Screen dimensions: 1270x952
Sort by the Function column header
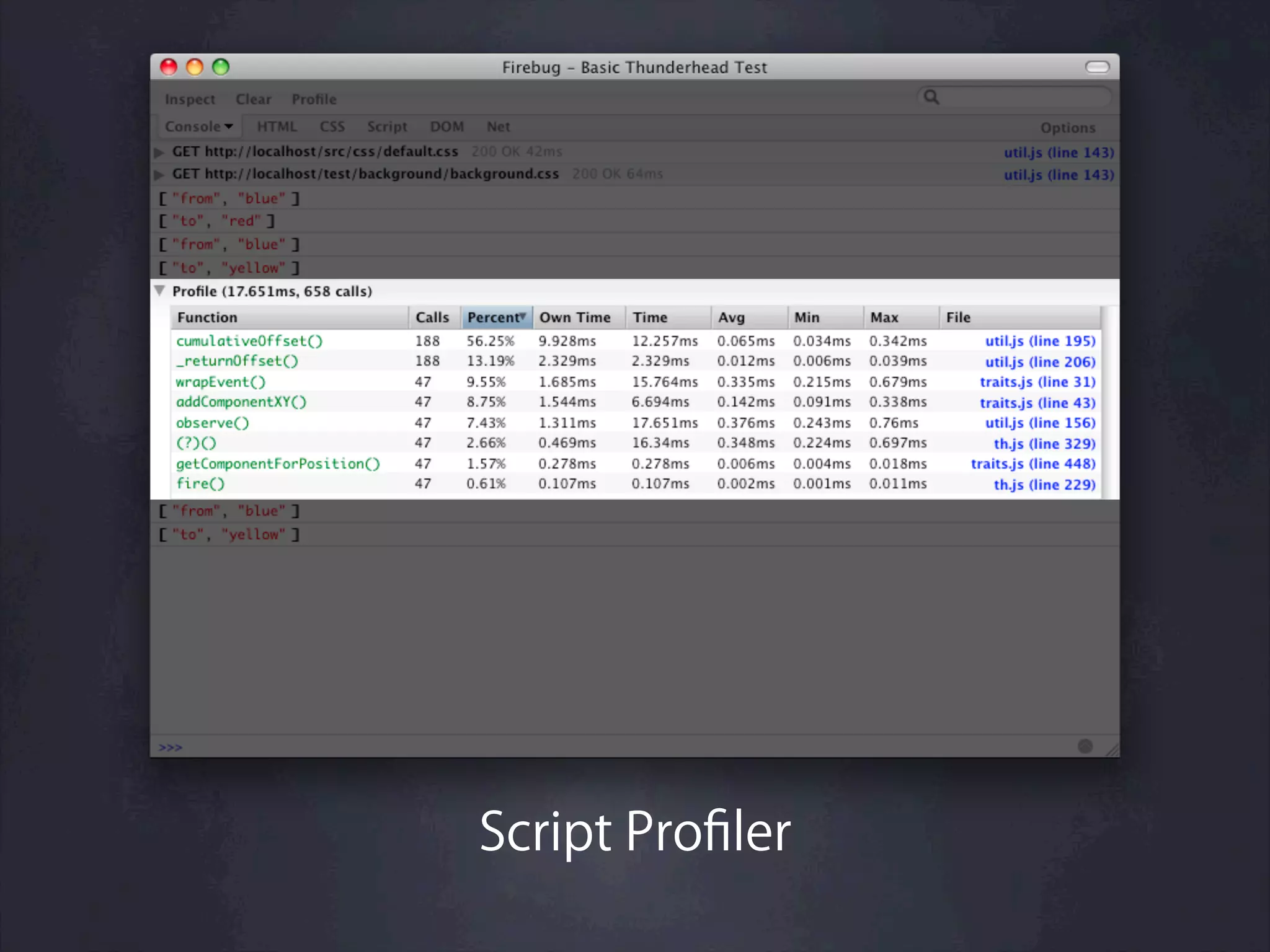click(290, 317)
